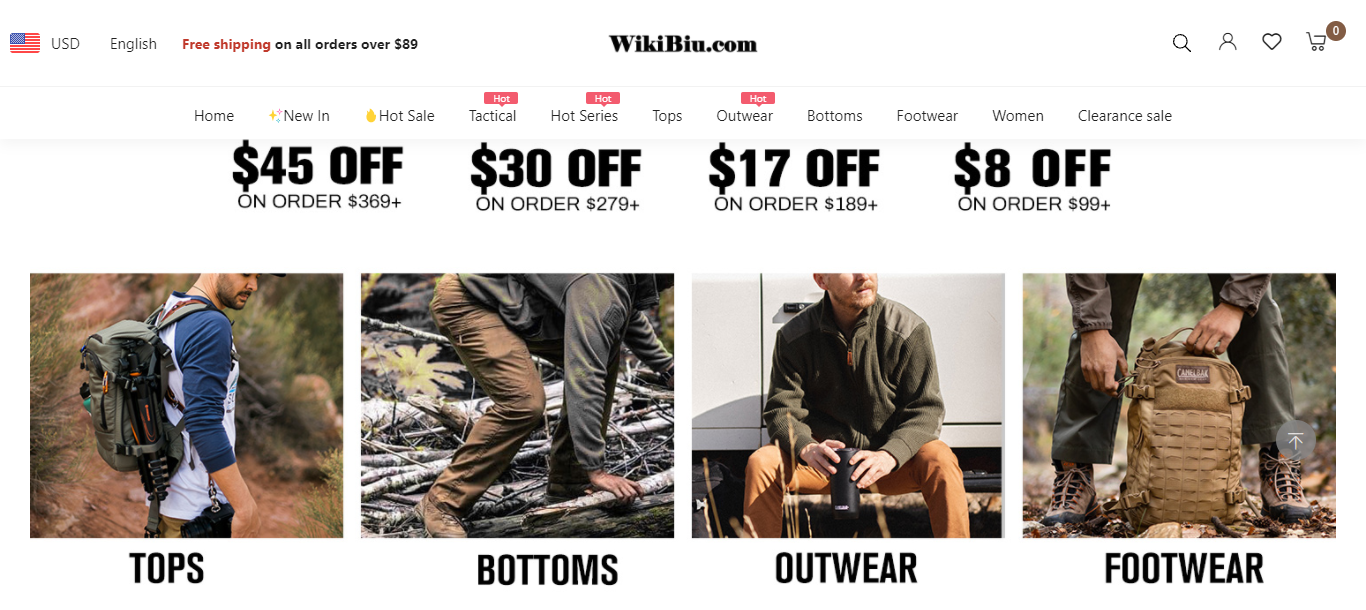Go to the Home menu item
Viewport: 1366px width, 610px height.
(x=214, y=116)
